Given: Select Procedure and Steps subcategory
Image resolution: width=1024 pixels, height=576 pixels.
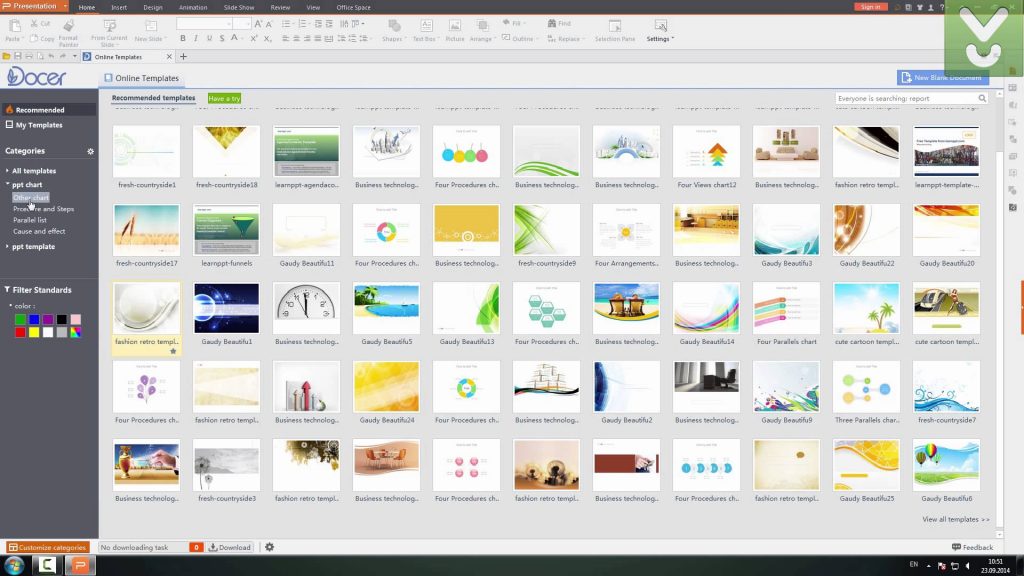Looking at the screenshot, I should (x=43, y=209).
